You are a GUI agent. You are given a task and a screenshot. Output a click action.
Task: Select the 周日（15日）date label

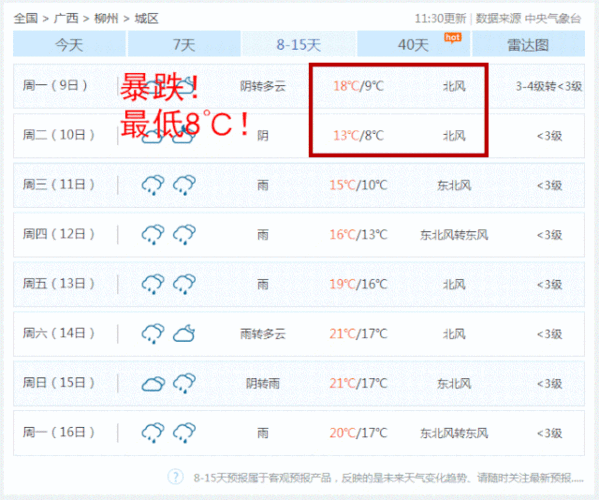[58, 382]
